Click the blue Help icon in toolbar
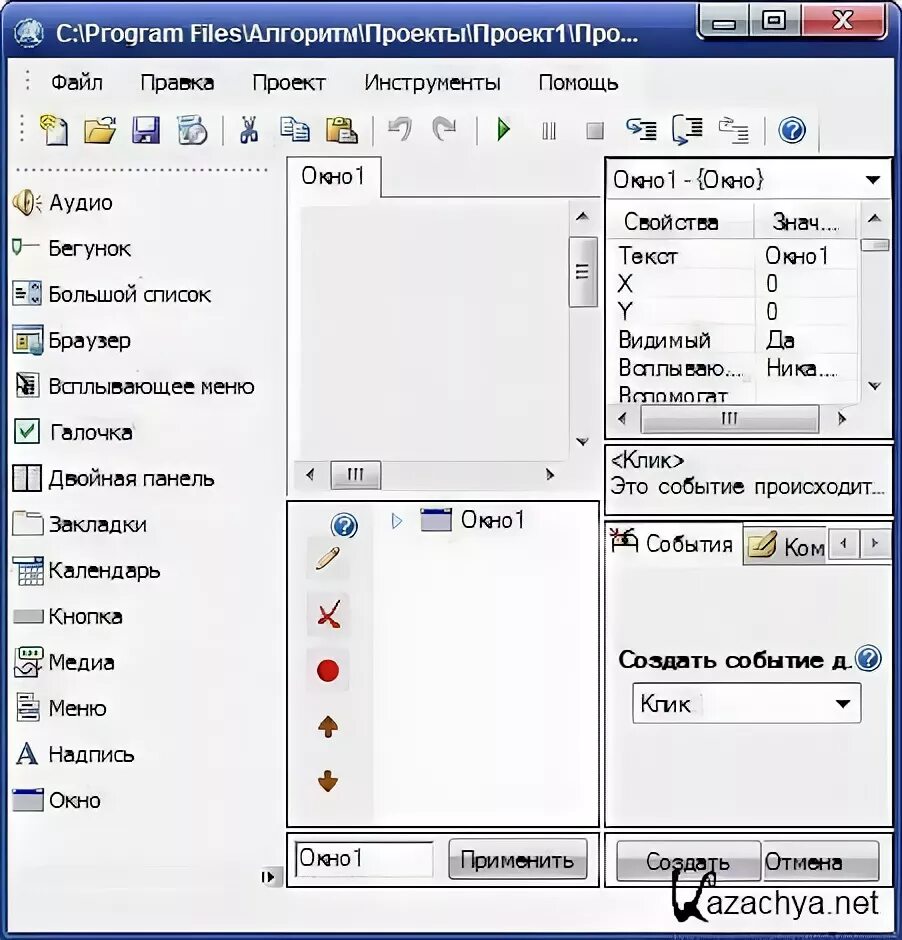This screenshot has width=902, height=940. (x=792, y=129)
